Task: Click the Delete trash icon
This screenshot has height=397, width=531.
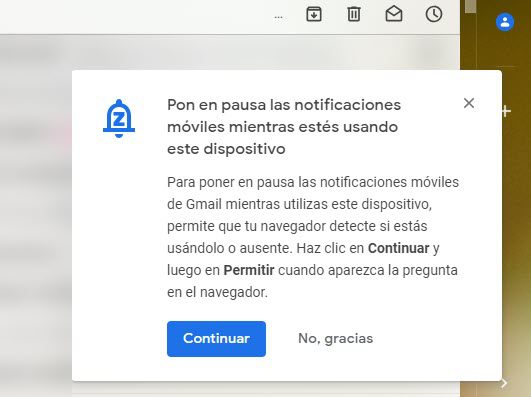Action: (x=354, y=14)
